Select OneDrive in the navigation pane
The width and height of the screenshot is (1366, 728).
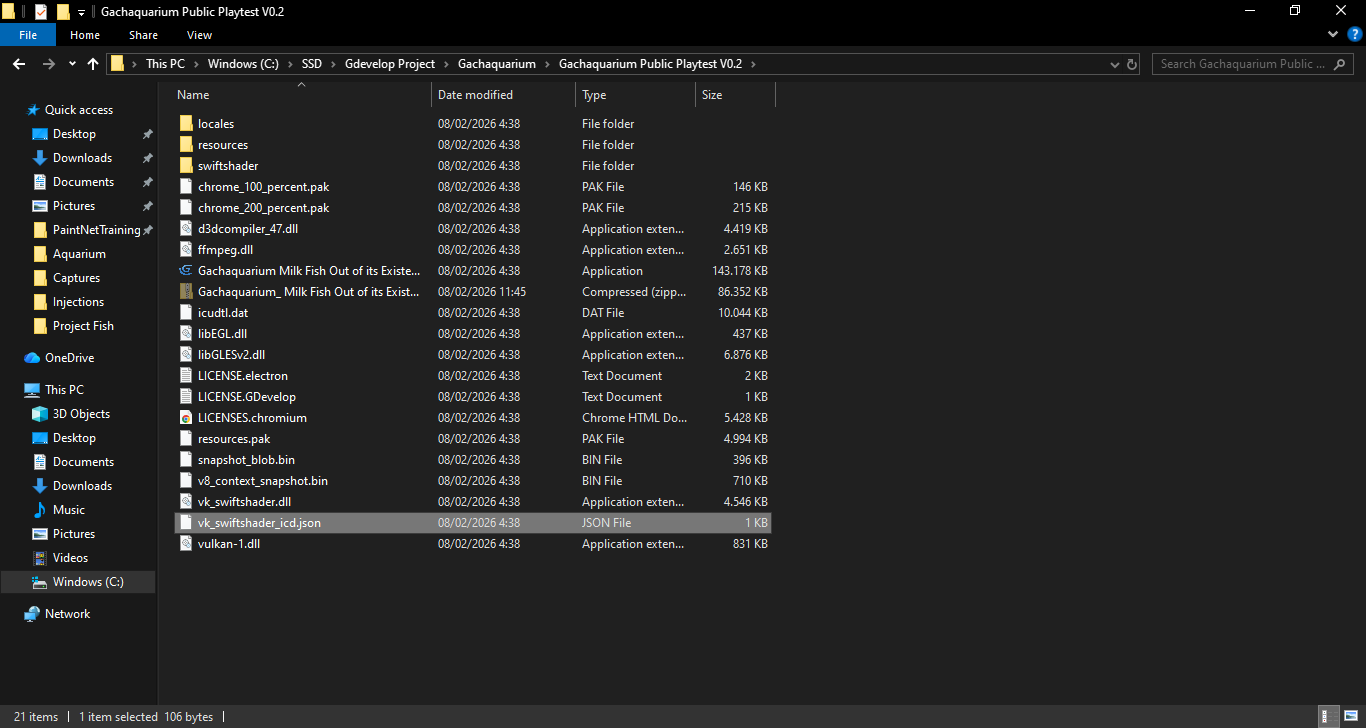[69, 358]
